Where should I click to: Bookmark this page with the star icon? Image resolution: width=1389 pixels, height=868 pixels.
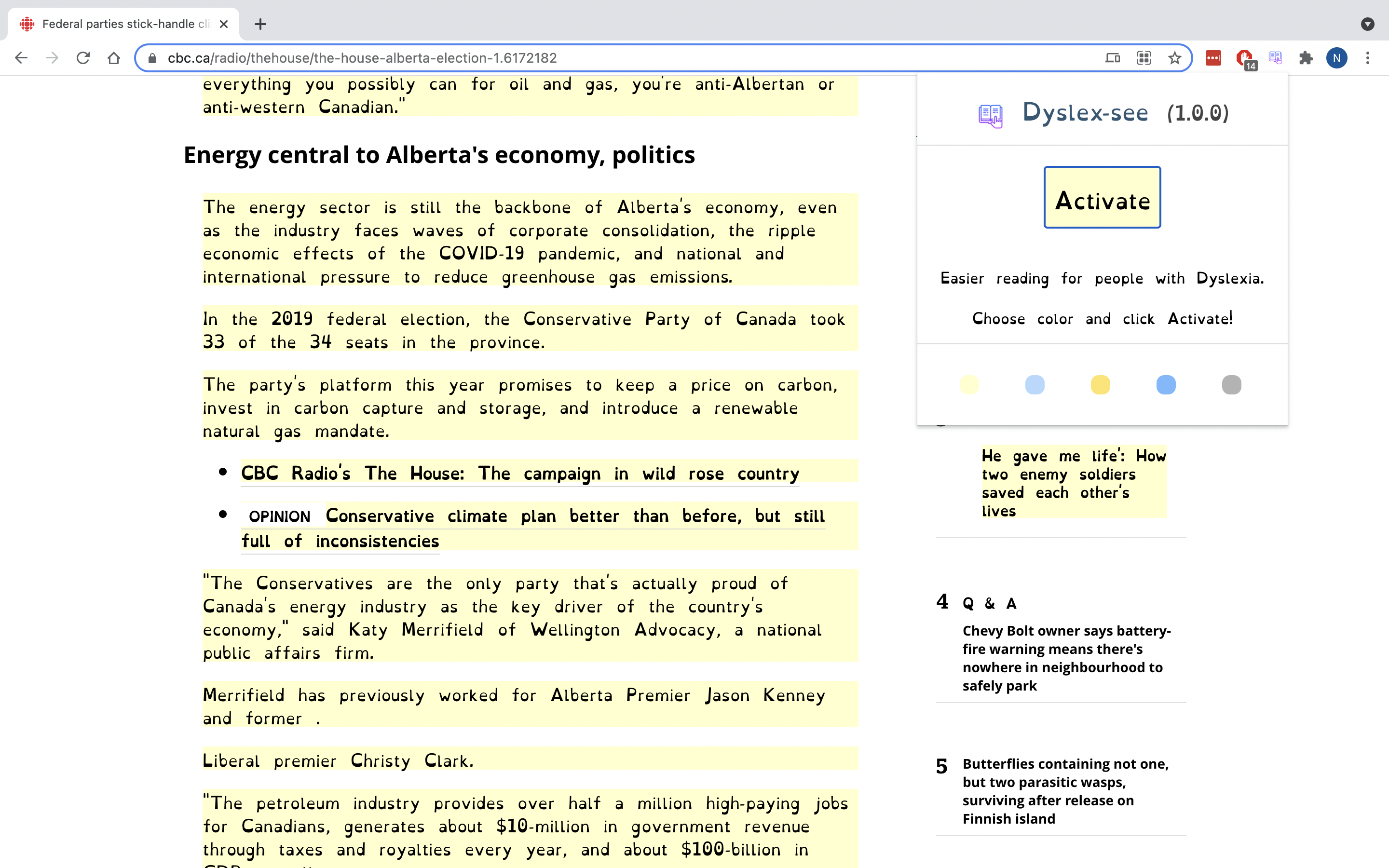[x=1174, y=58]
